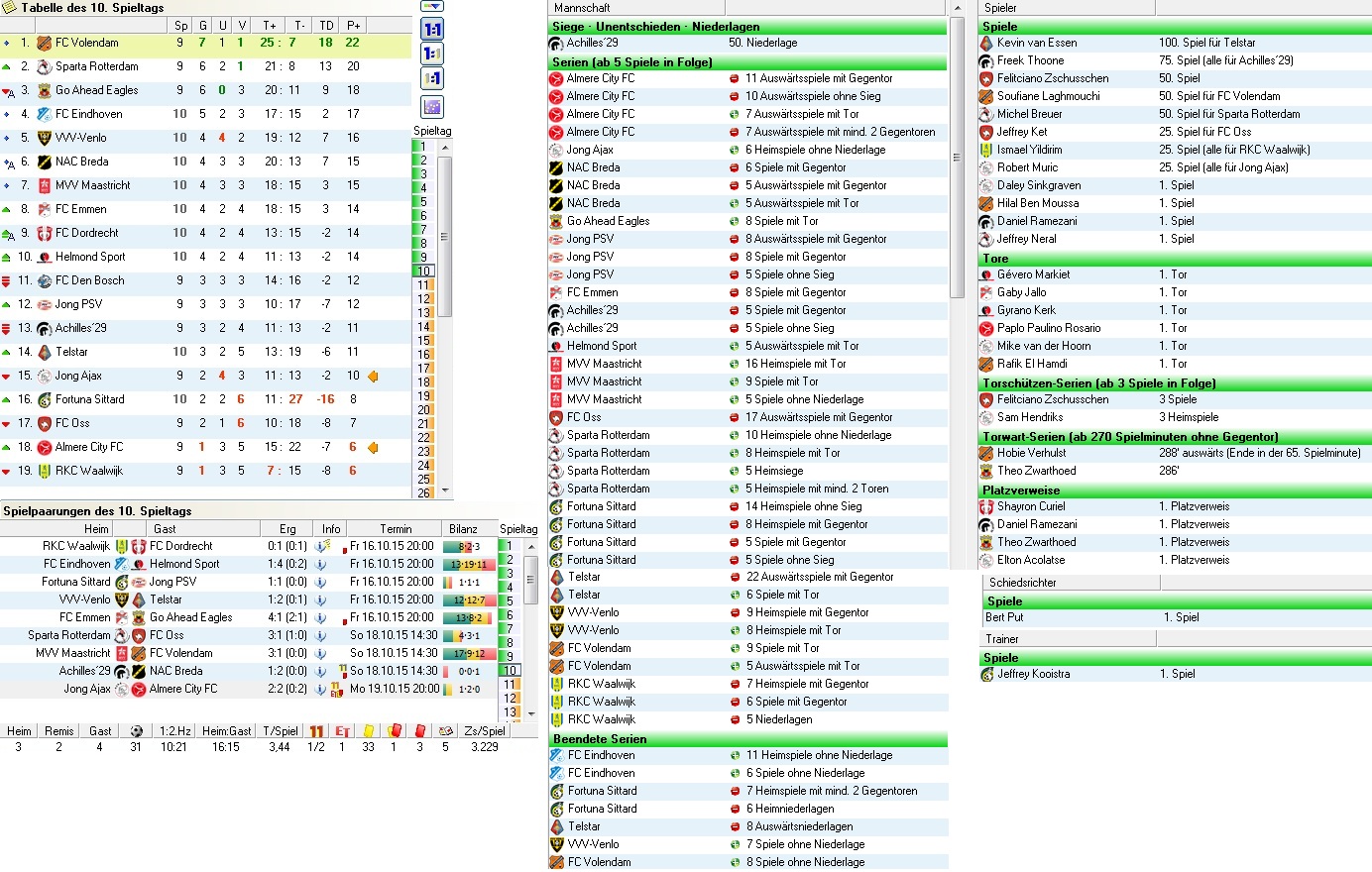
Task: Click the icon just left of the Zs/Spiel header
Action: (445, 731)
